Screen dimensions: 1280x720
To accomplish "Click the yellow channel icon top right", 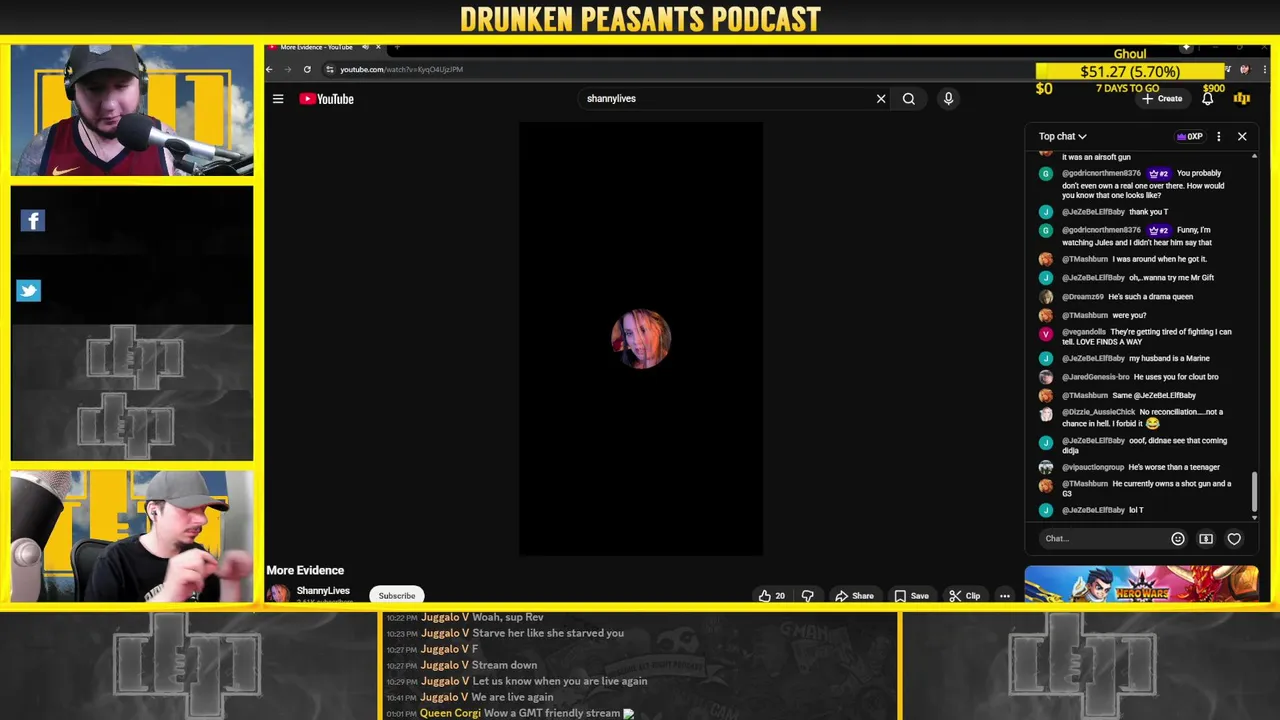I will click(x=1242, y=98).
